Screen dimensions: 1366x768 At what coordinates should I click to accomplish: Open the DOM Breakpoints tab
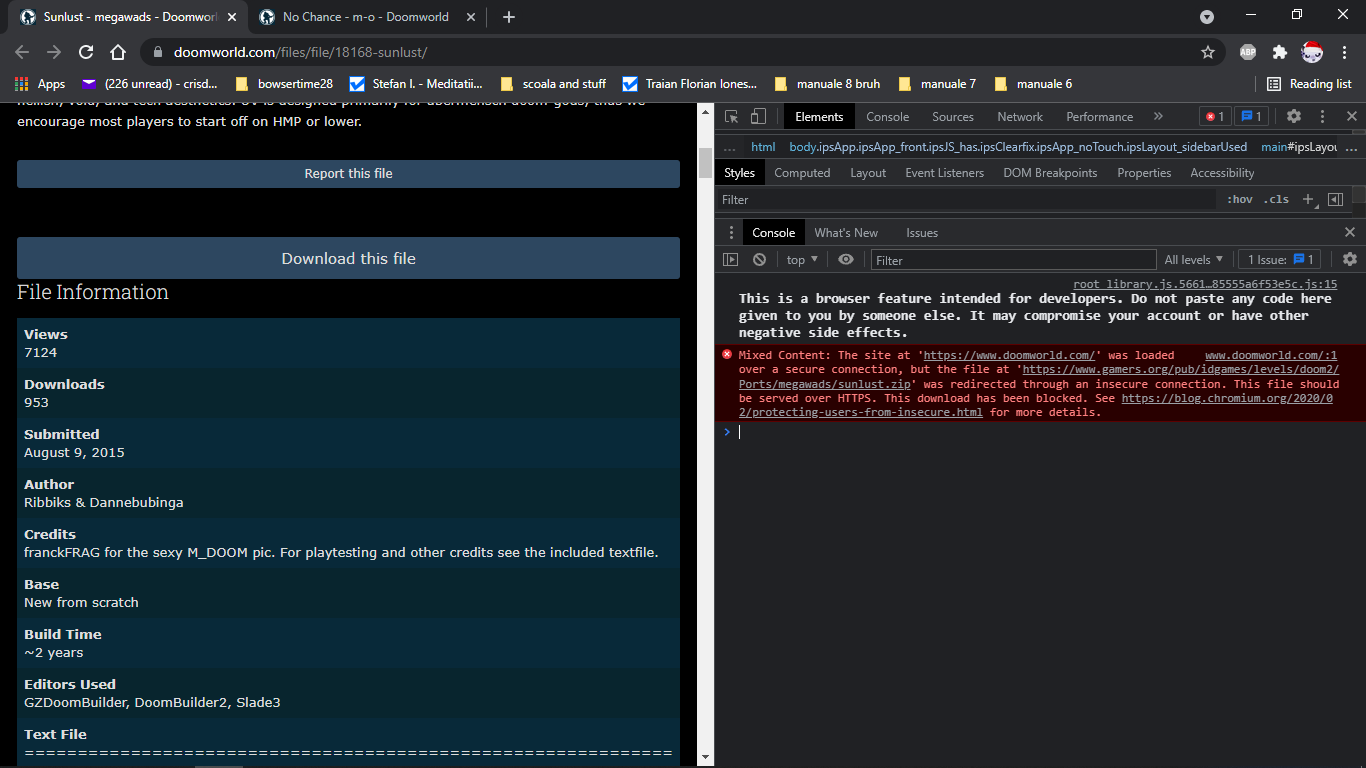[x=1050, y=173]
